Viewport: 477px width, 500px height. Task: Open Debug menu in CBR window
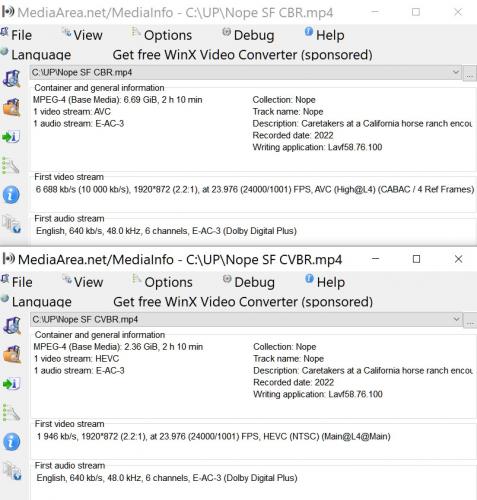point(248,35)
